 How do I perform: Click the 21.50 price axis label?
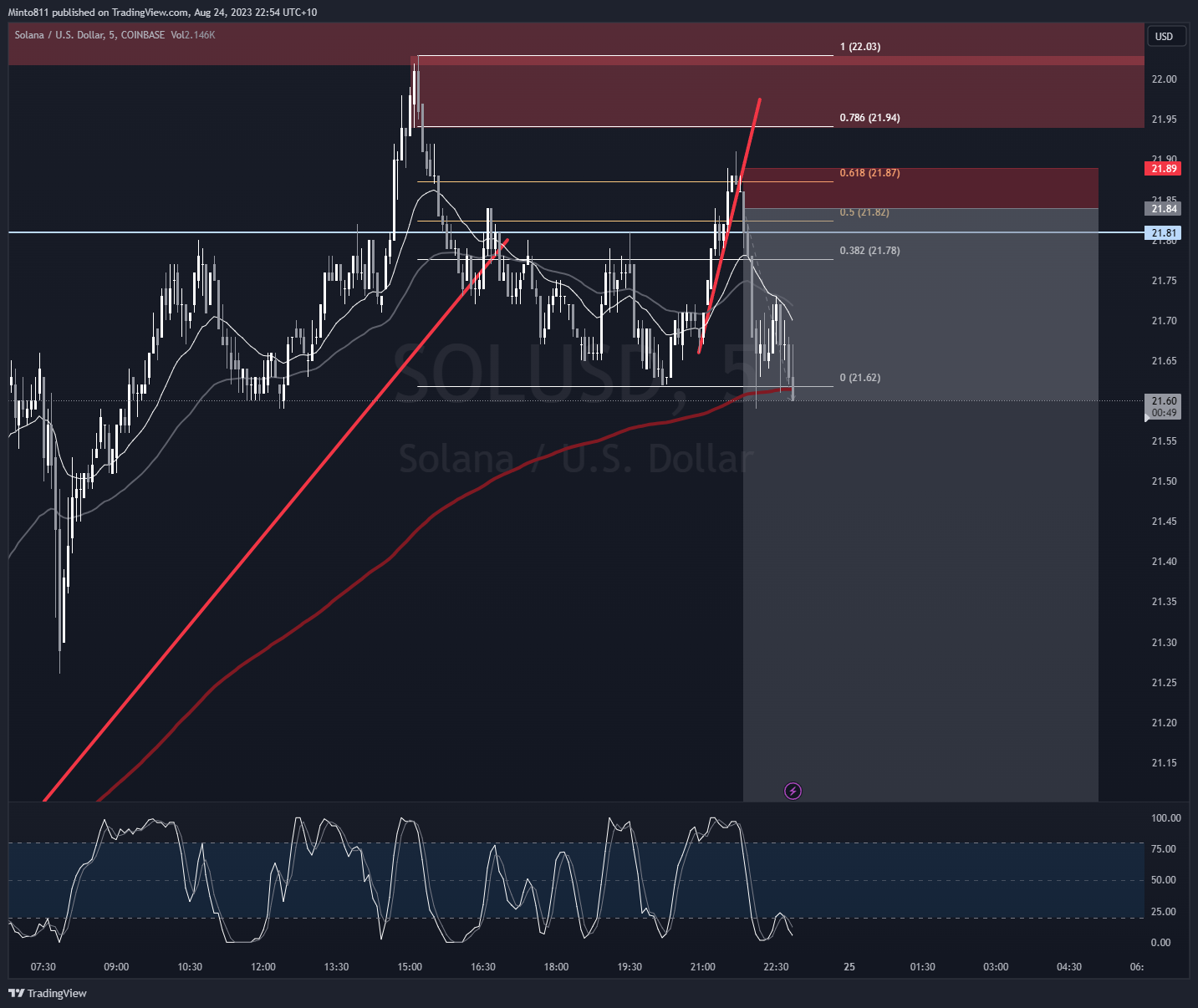[x=1164, y=481]
